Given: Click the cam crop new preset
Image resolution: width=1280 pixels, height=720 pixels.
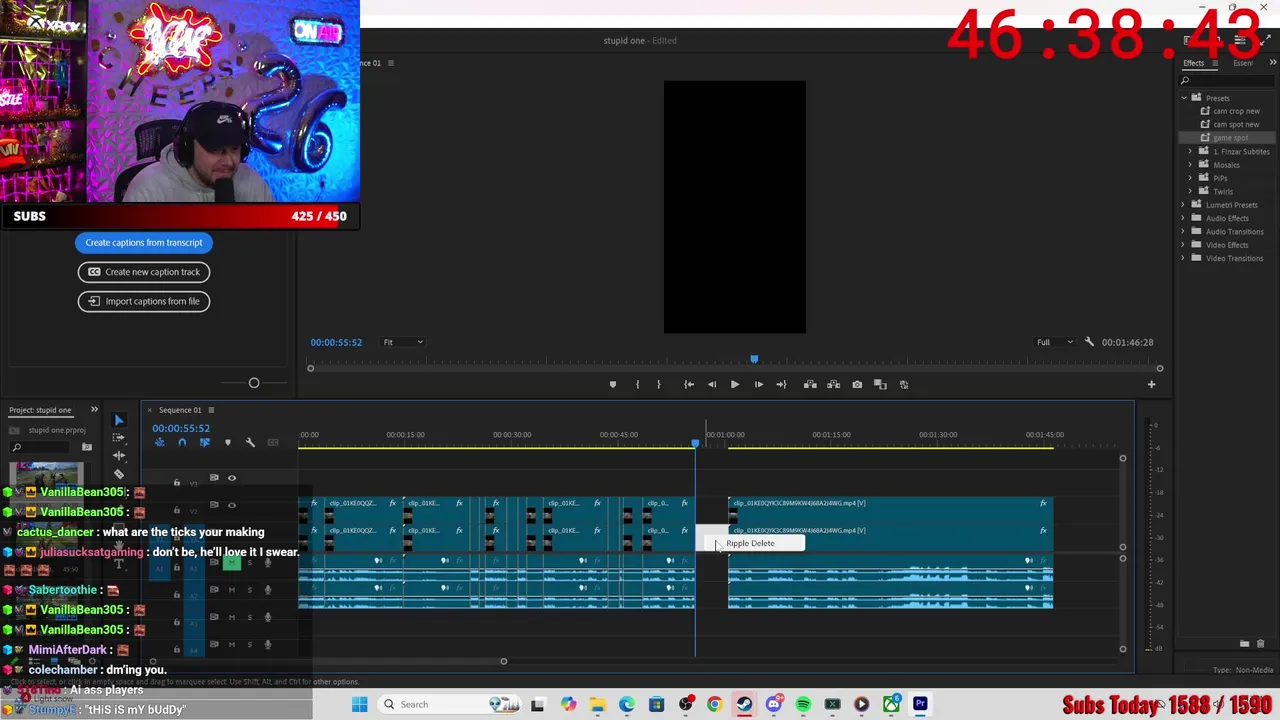Looking at the screenshot, I should pyautogui.click(x=1236, y=111).
